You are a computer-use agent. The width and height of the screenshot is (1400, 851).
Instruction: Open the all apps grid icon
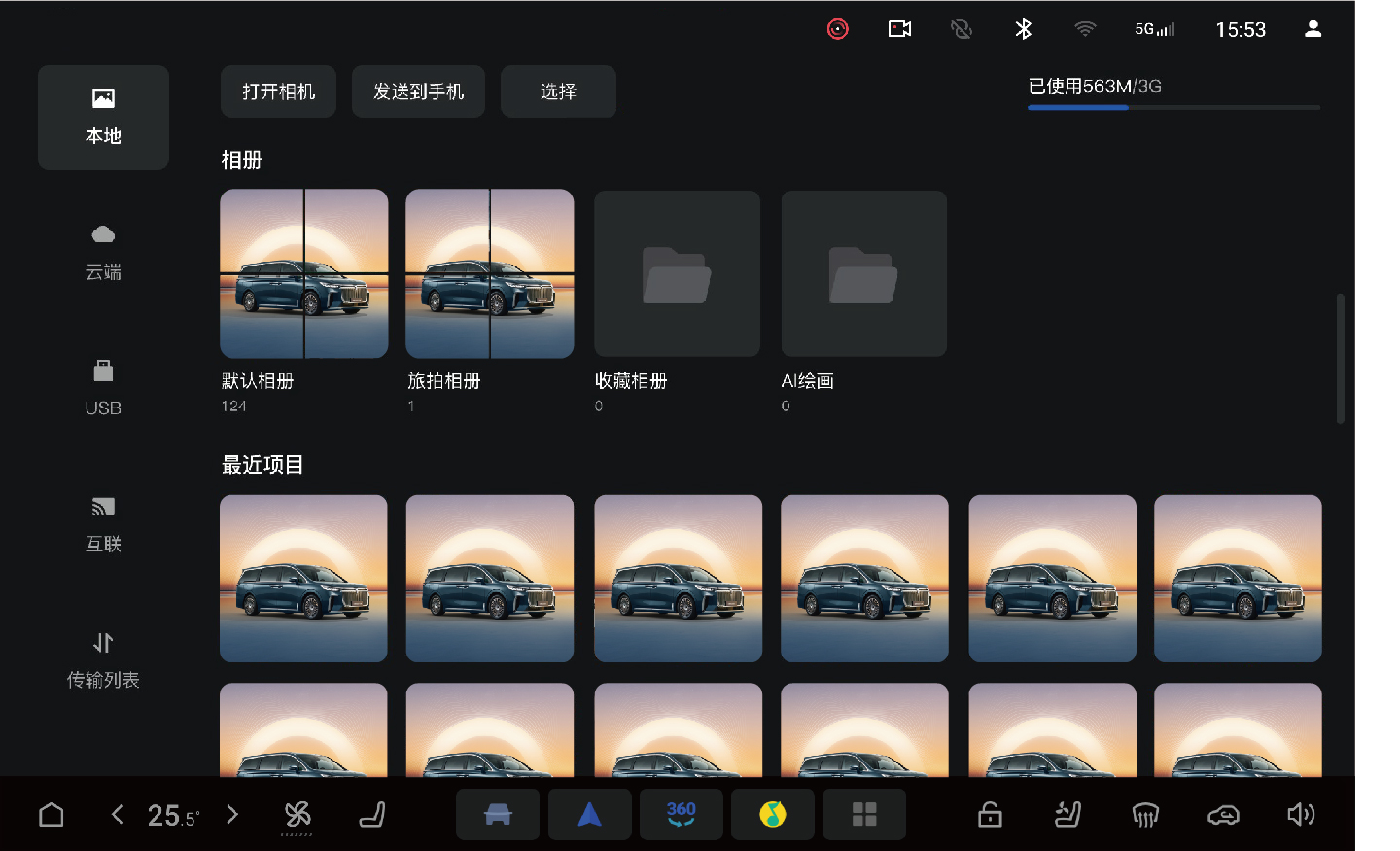click(864, 814)
